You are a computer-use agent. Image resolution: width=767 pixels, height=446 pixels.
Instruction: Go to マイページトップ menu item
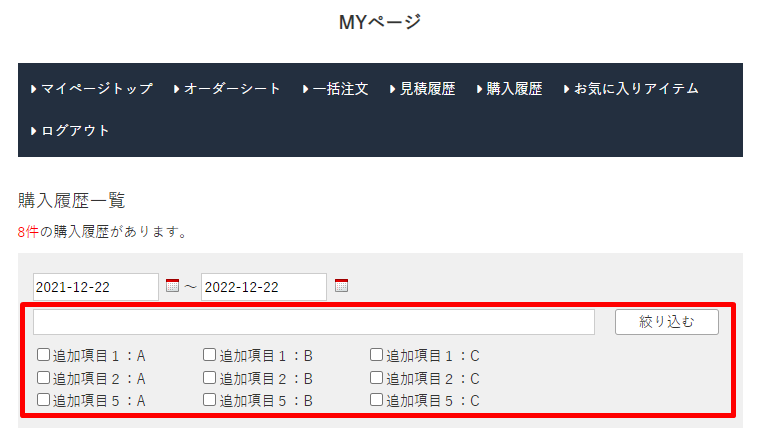92,89
